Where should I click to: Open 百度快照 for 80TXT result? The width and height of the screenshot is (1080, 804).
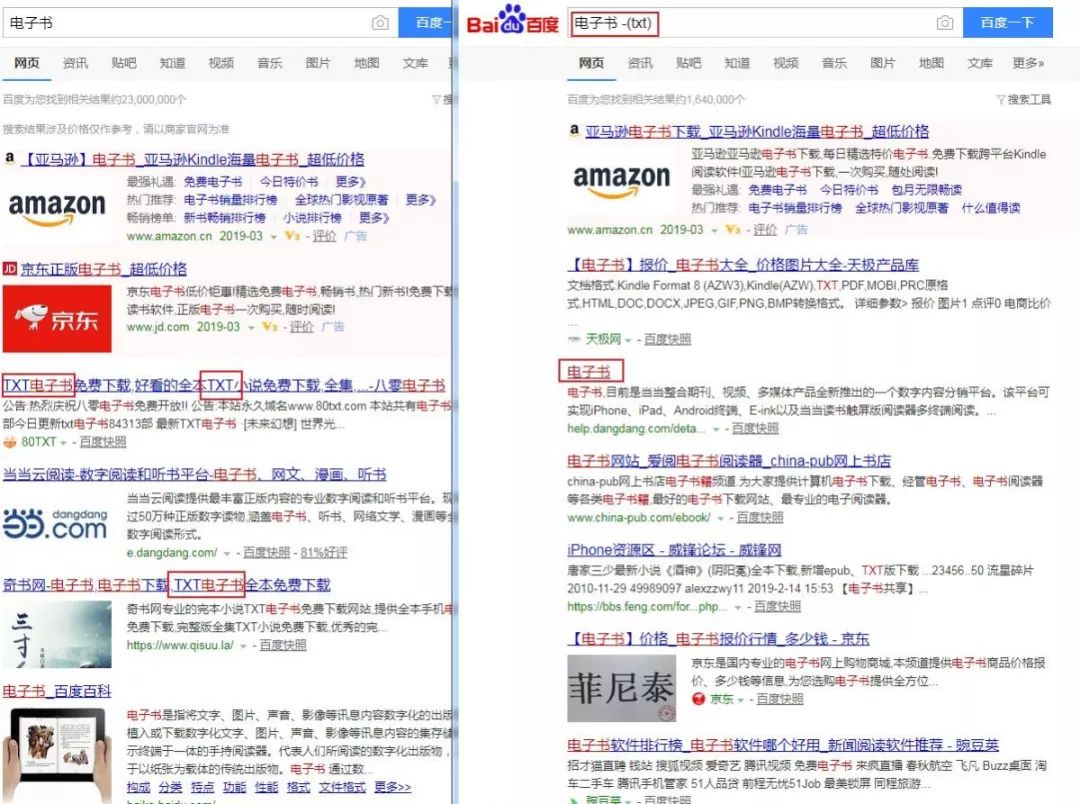click(103, 442)
